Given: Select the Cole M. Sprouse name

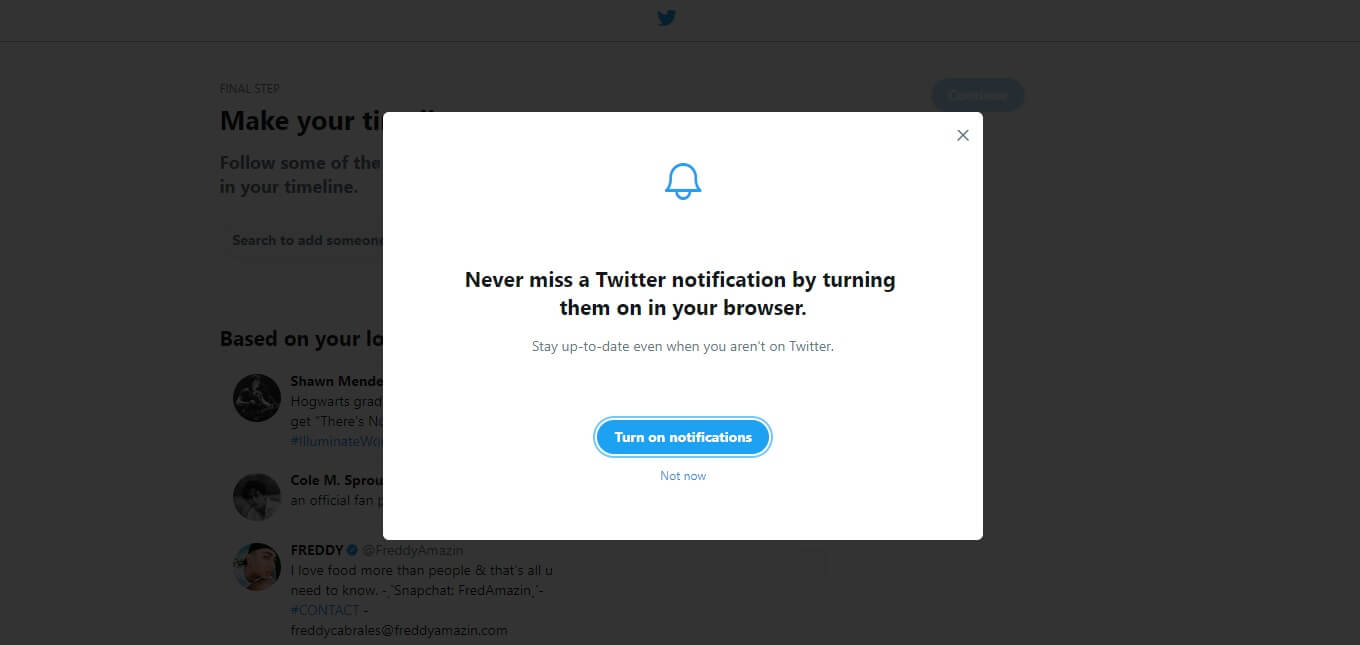Looking at the screenshot, I should (336, 480).
